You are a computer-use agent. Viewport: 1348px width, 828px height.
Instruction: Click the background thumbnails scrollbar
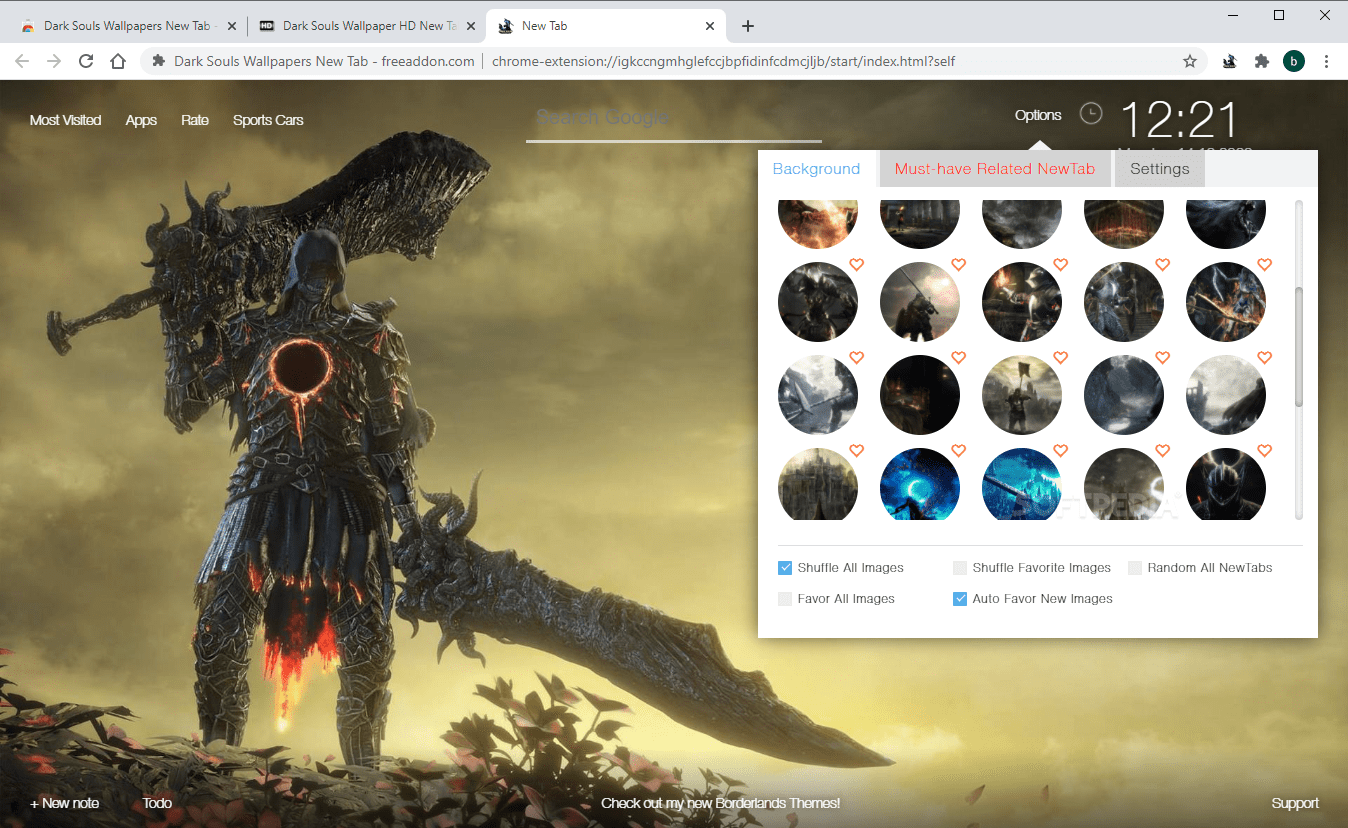[x=1299, y=347]
